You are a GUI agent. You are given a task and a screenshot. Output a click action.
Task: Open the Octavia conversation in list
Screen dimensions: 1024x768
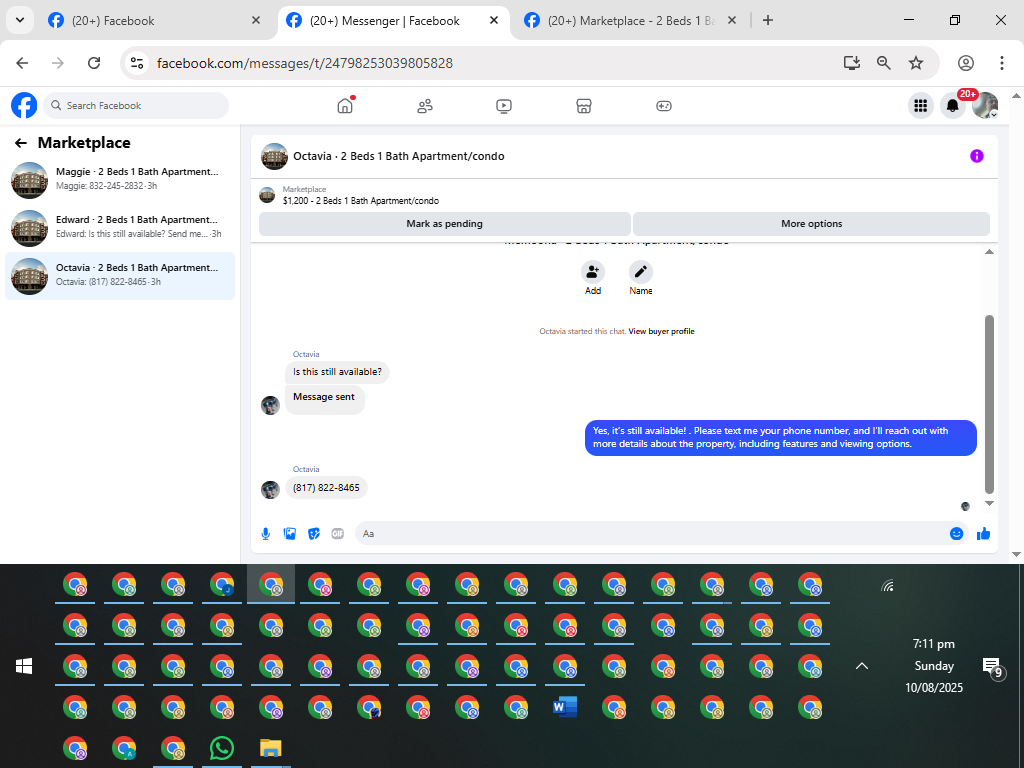coord(120,276)
